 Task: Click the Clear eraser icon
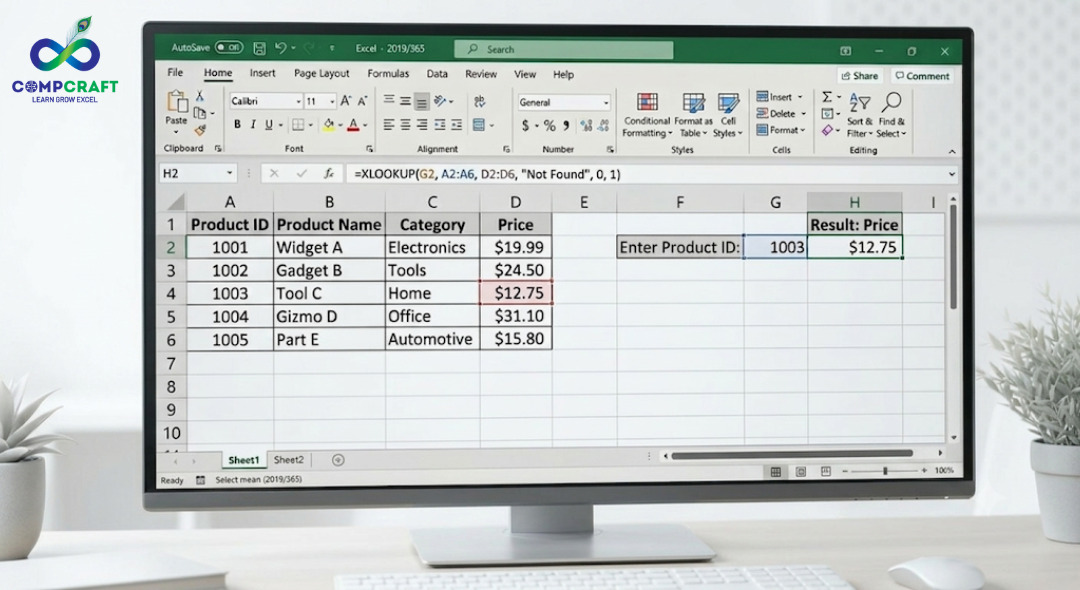click(827, 130)
